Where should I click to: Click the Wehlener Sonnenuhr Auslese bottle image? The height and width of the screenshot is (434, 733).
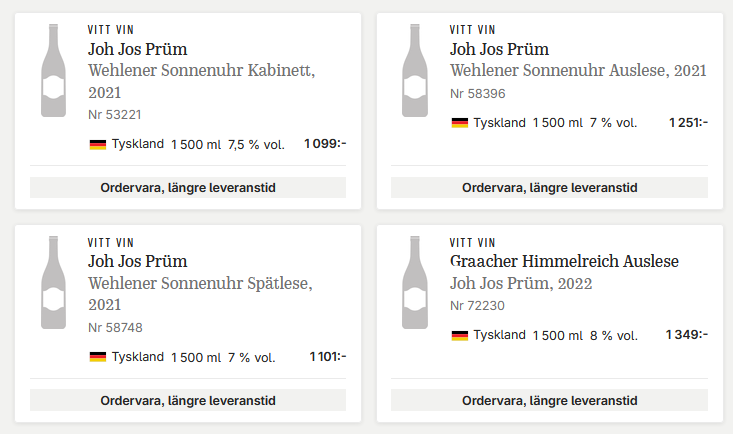[x=415, y=70]
